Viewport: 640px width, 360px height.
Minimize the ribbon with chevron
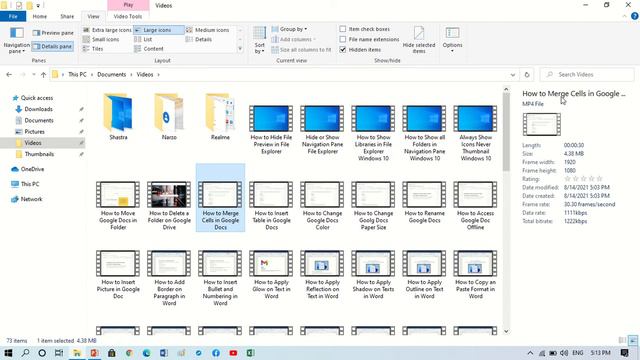coord(624,16)
